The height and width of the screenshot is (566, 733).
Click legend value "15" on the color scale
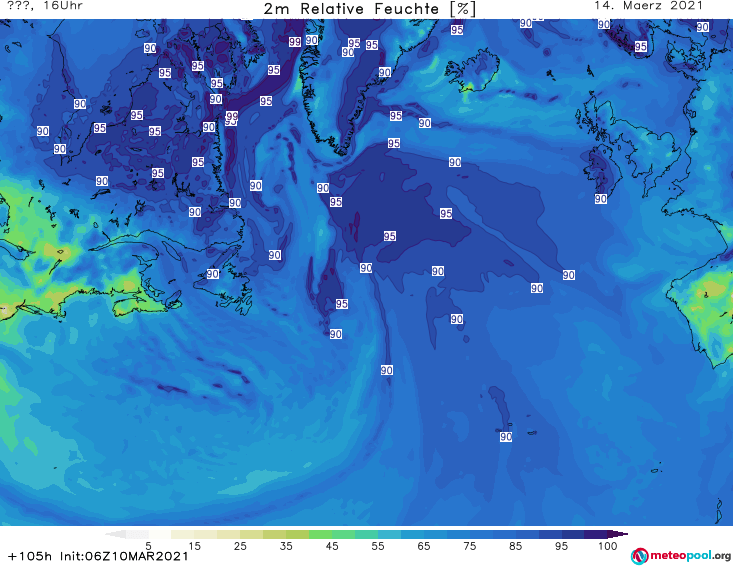(194, 546)
